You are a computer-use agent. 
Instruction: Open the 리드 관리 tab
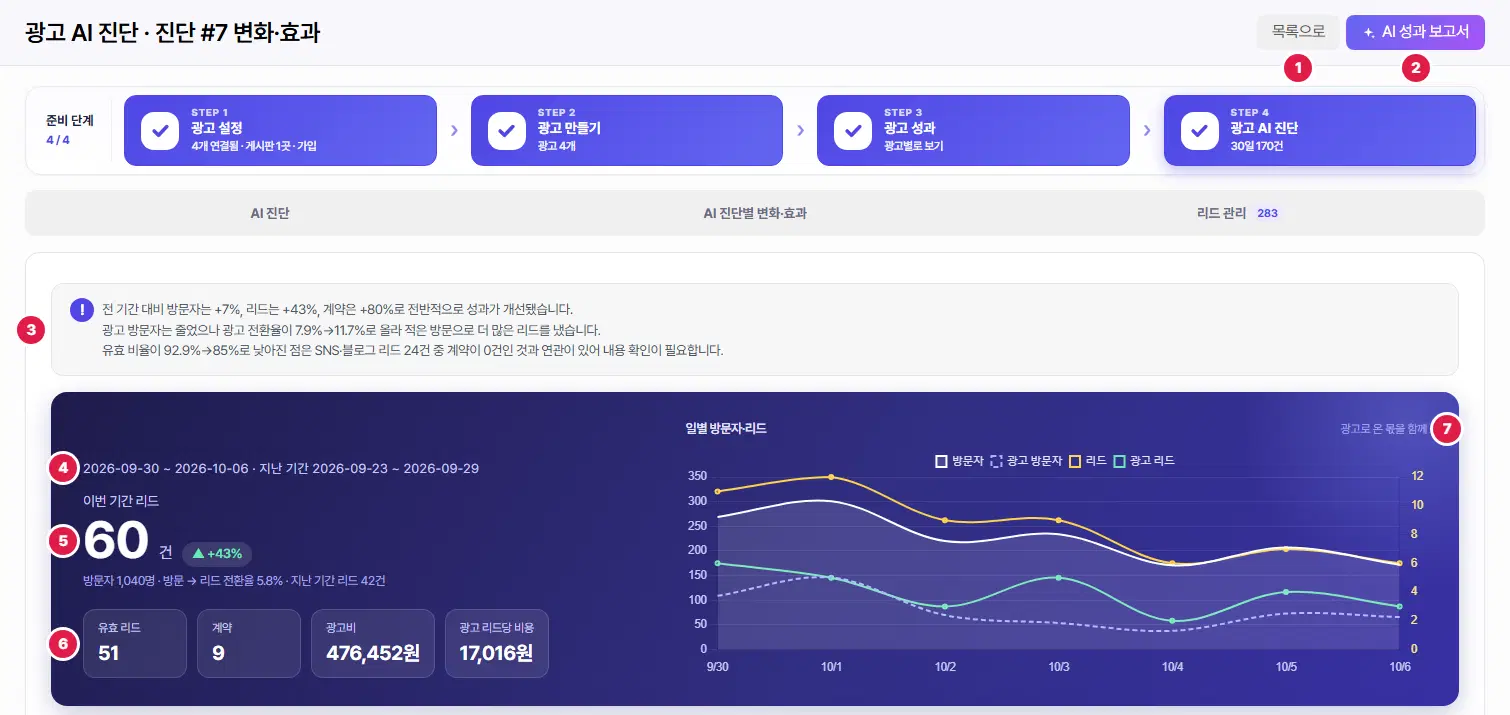point(1238,213)
